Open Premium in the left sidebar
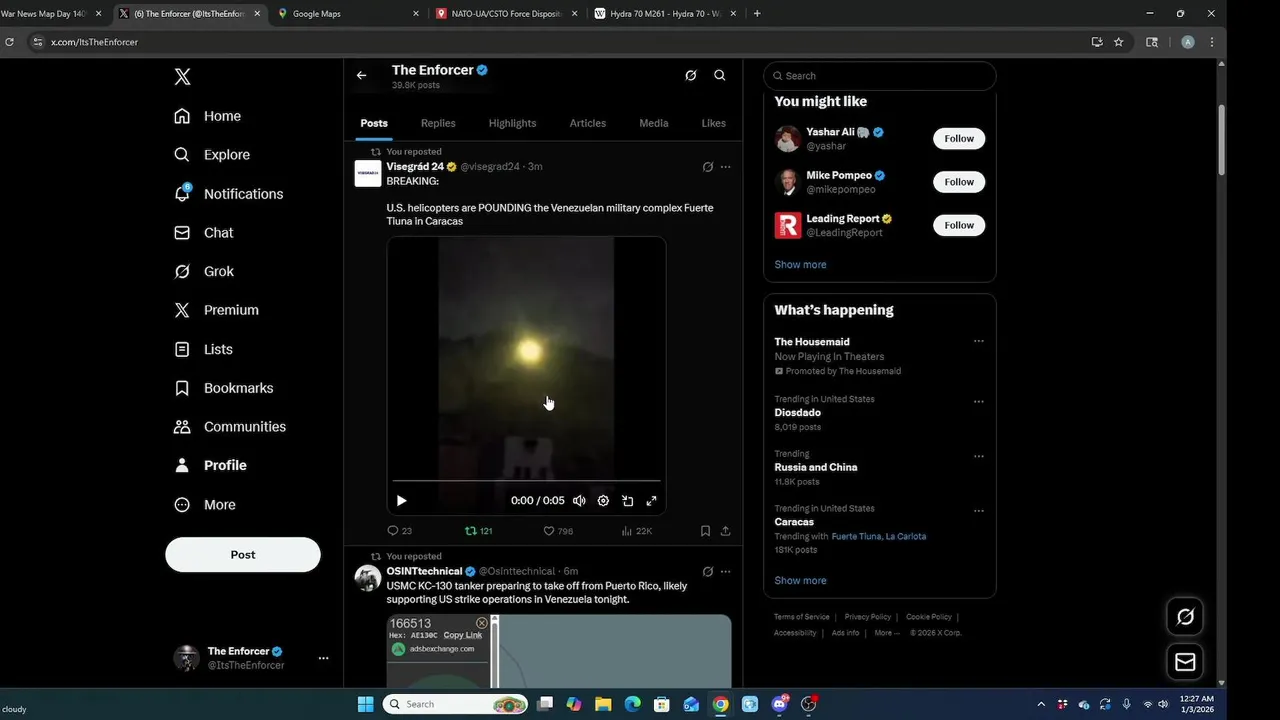 (x=216, y=310)
